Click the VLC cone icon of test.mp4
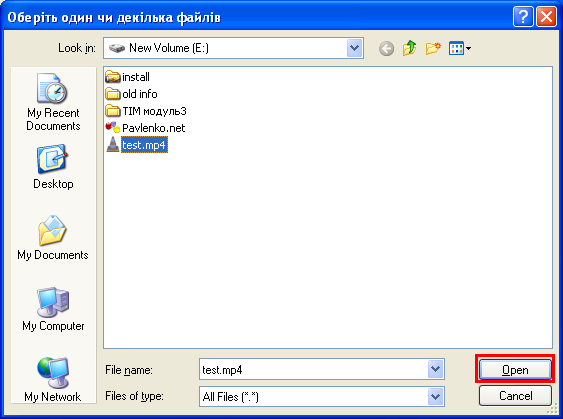Viewport: 563px width, 419px height. coord(113,144)
